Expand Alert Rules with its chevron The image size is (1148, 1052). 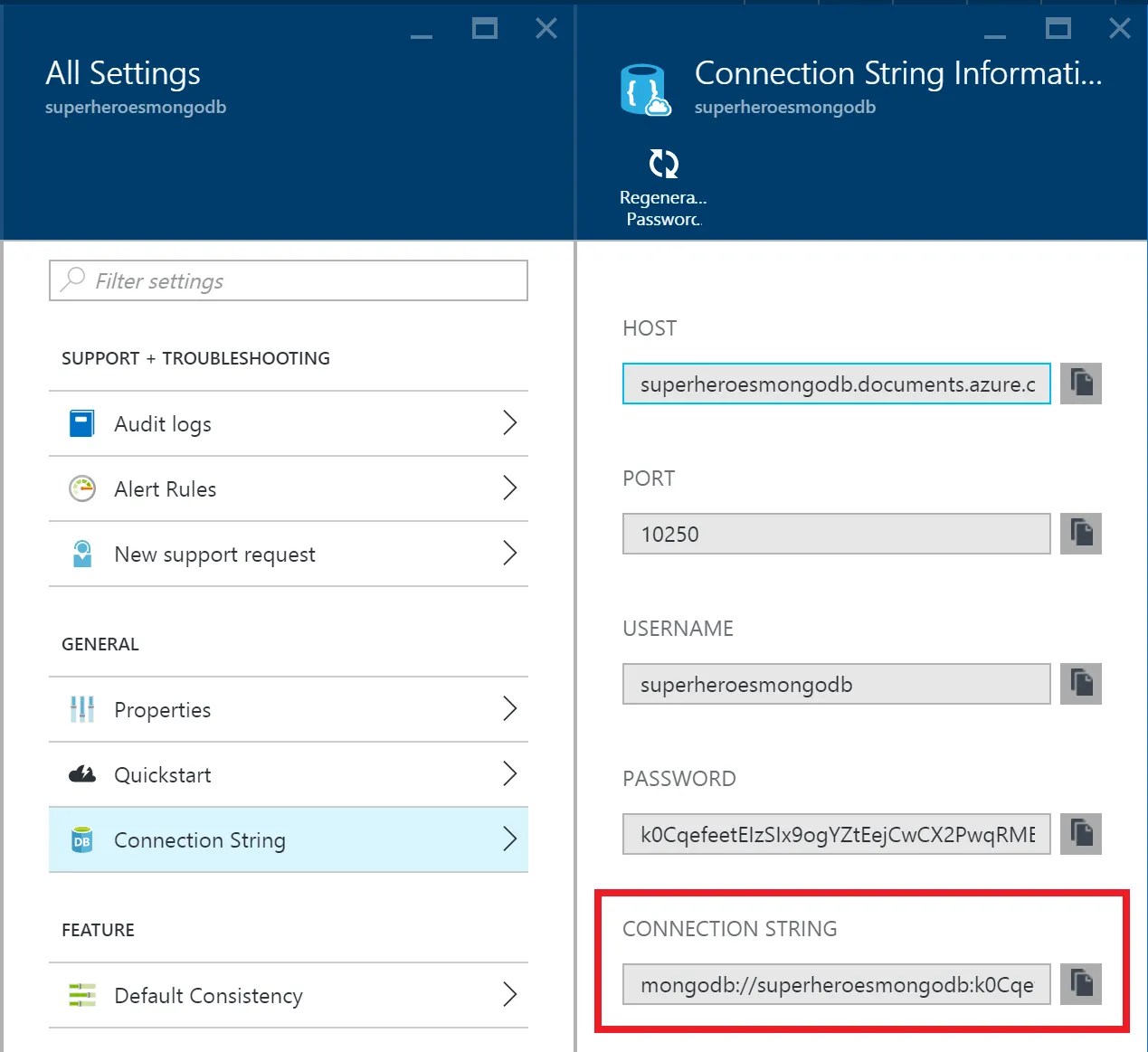click(x=510, y=488)
